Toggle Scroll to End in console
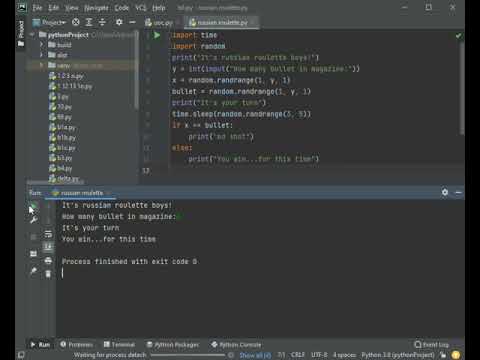 tap(48, 247)
